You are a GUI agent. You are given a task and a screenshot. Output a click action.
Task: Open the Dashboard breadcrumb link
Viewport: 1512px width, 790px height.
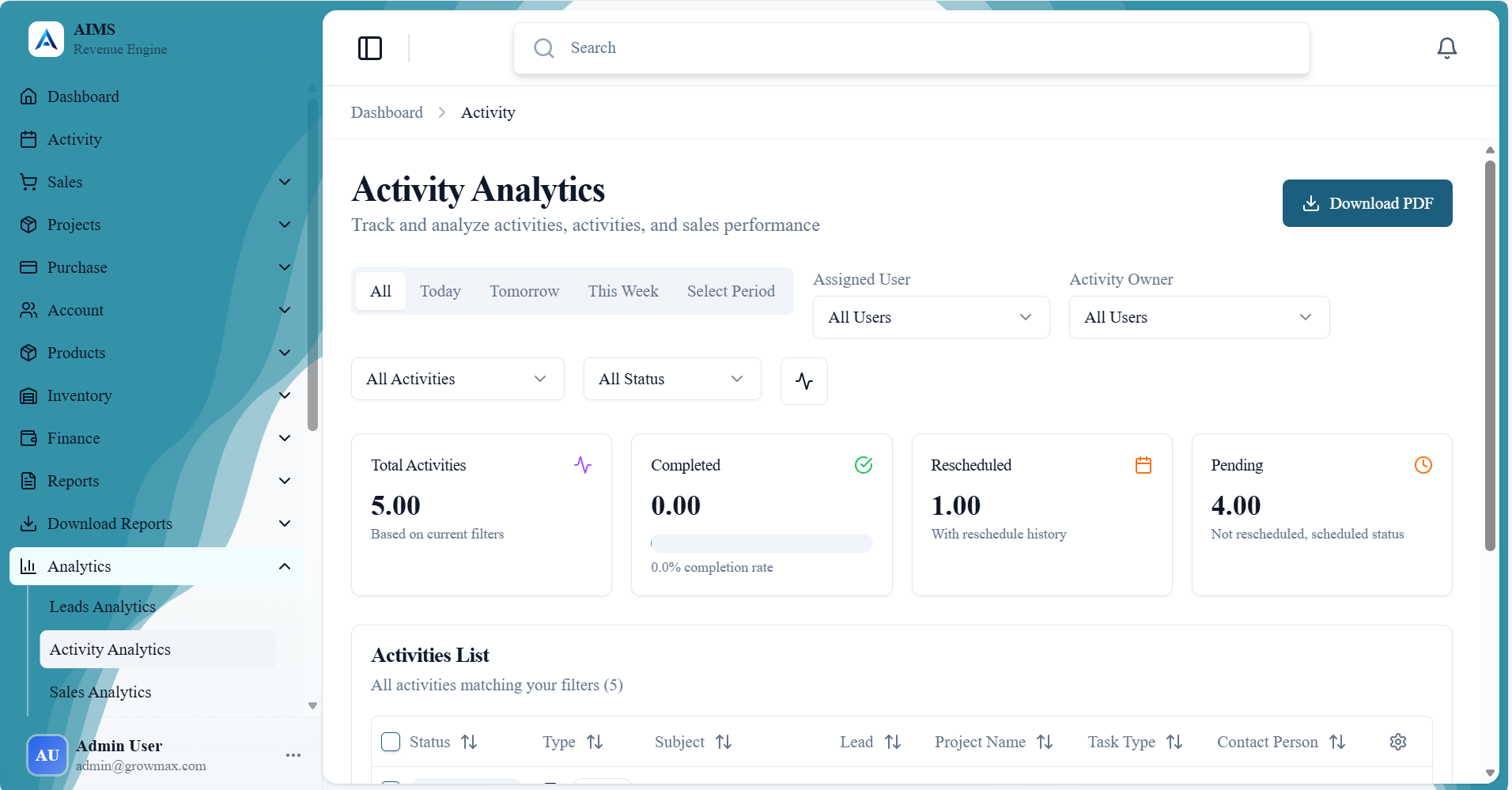[387, 112]
